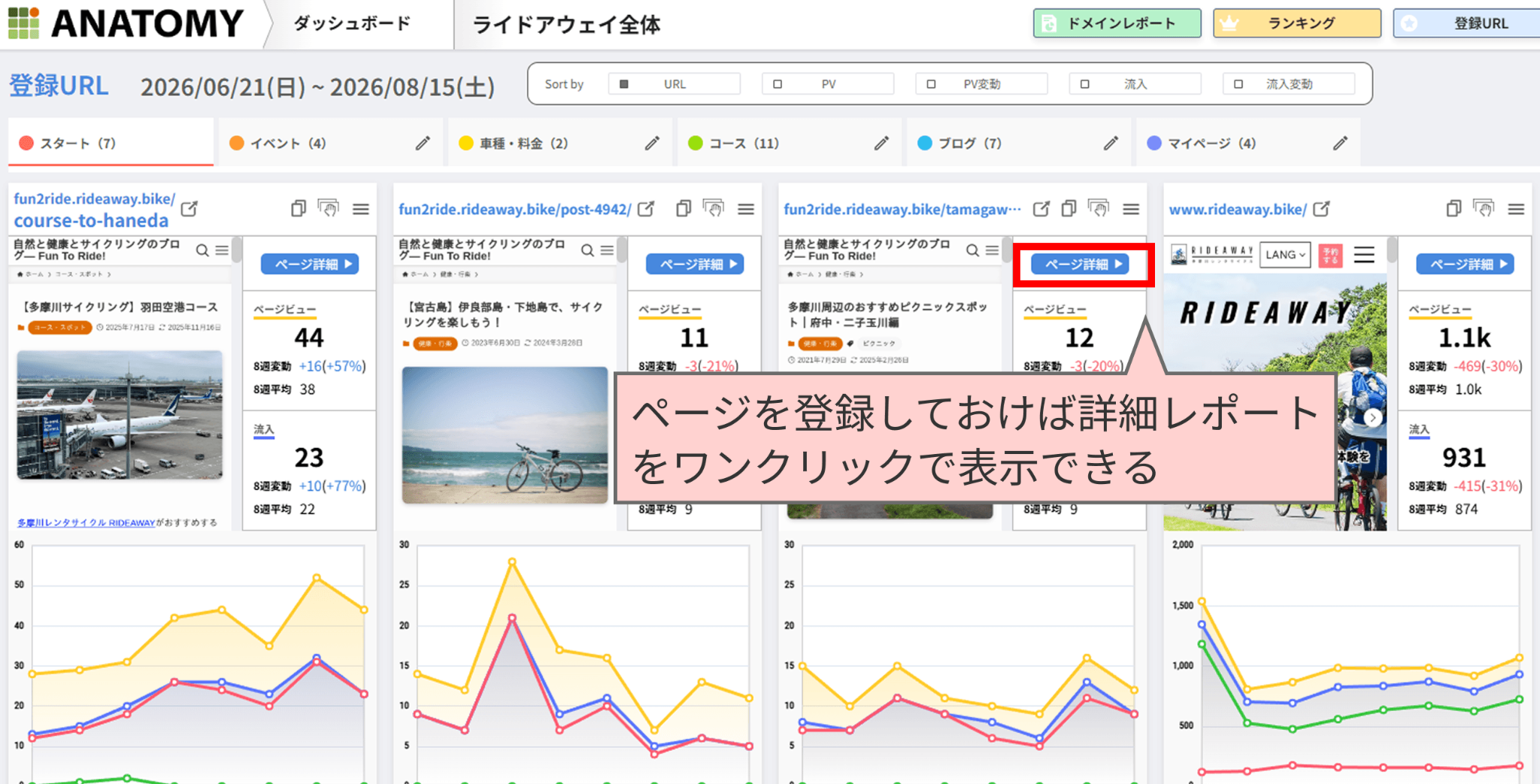The width and height of the screenshot is (1540, 784).
Task: Click search icon in course-to-haneda preview
Action: click(x=202, y=250)
